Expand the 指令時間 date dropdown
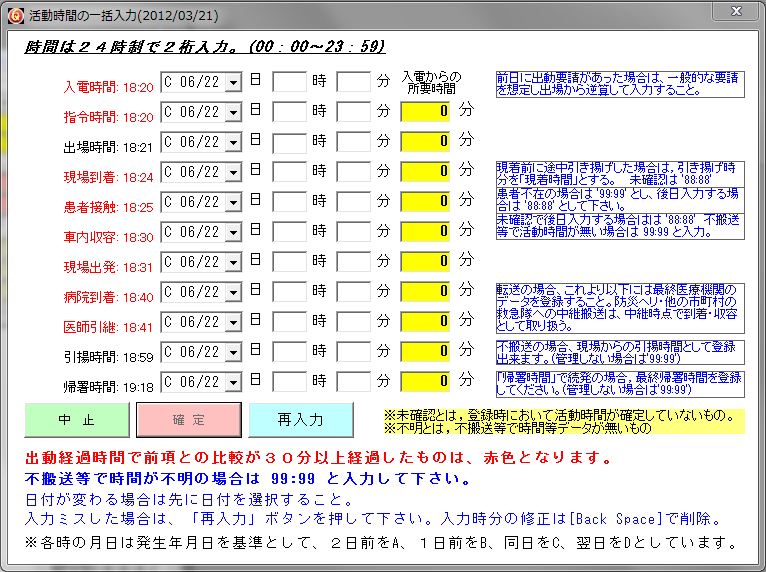 coord(233,112)
